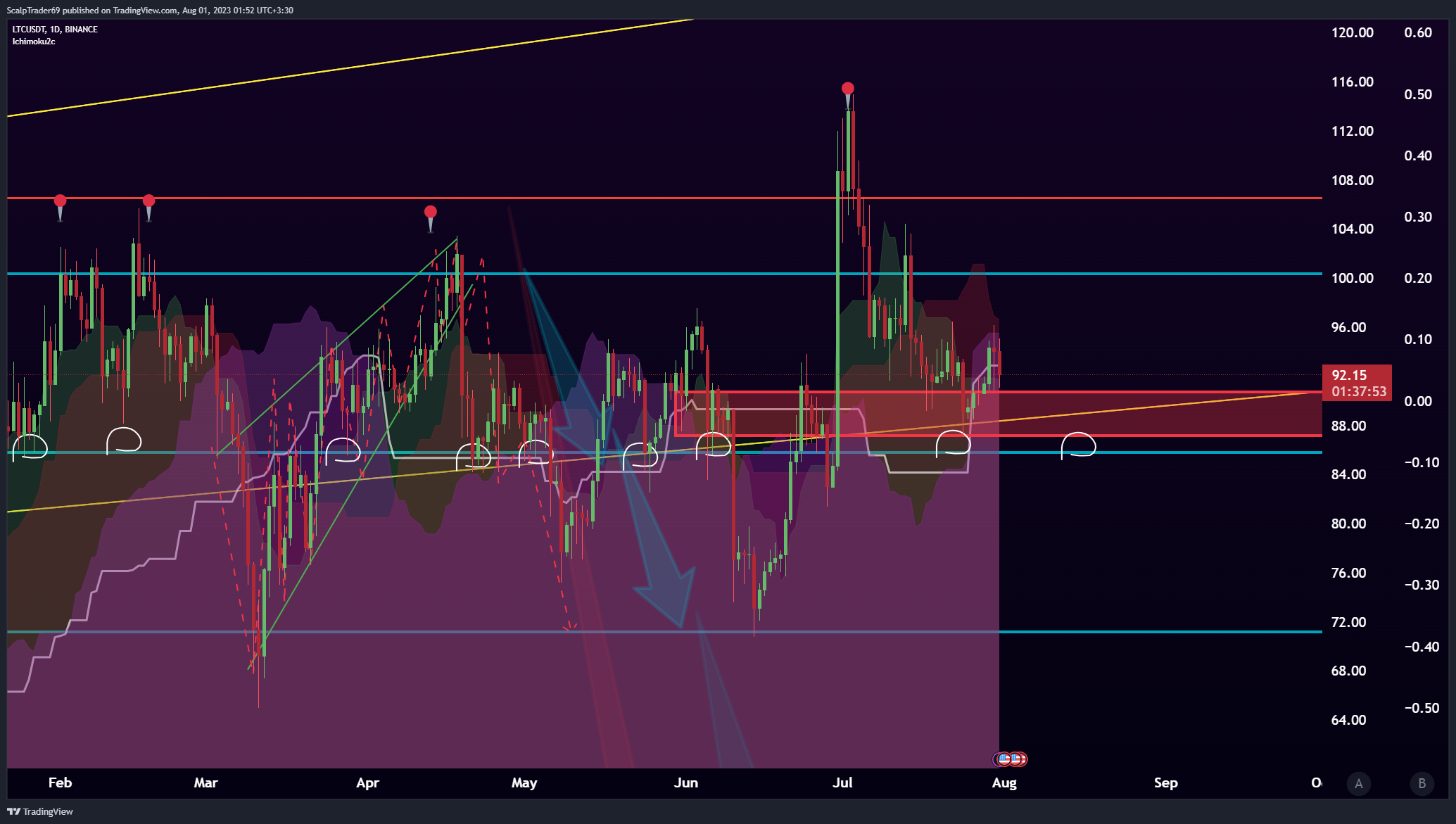Click the red pin marker in mid-February
Image resolution: width=1456 pixels, height=824 pixels.
(x=148, y=208)
